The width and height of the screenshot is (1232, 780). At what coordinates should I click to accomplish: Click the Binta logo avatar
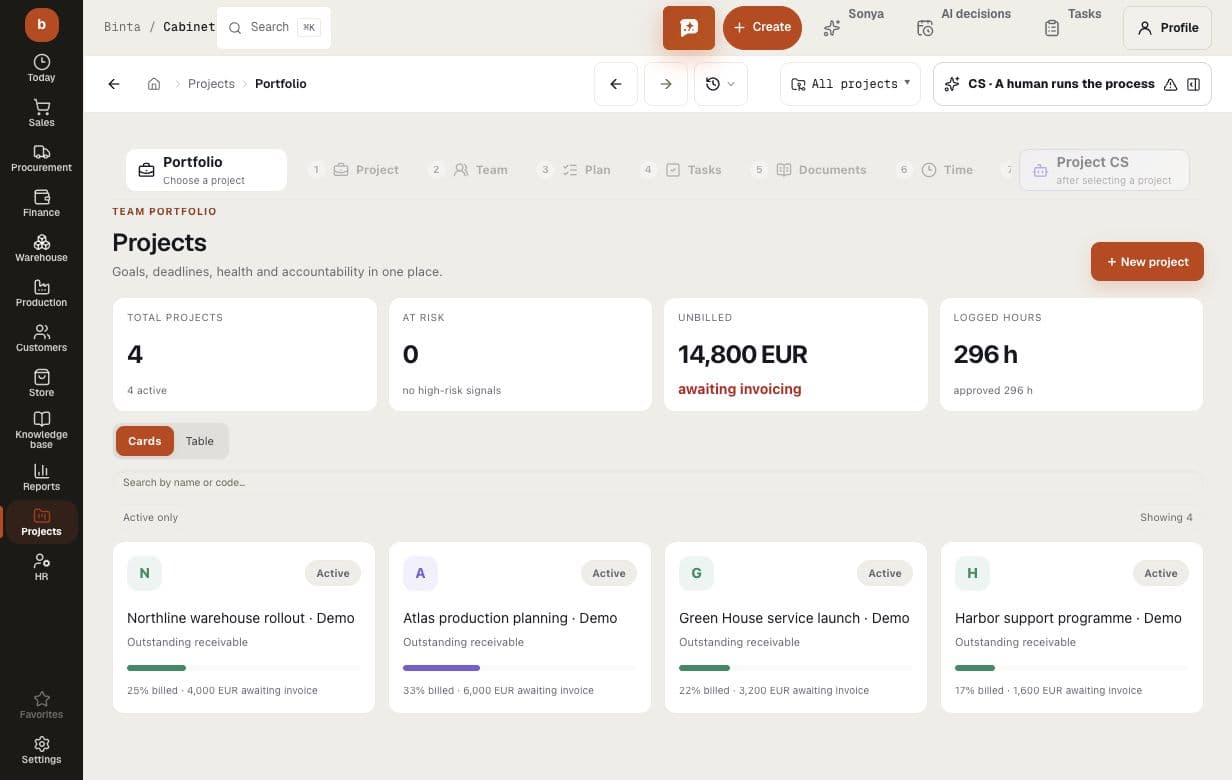pyautogui.click(x=41, y=24)
